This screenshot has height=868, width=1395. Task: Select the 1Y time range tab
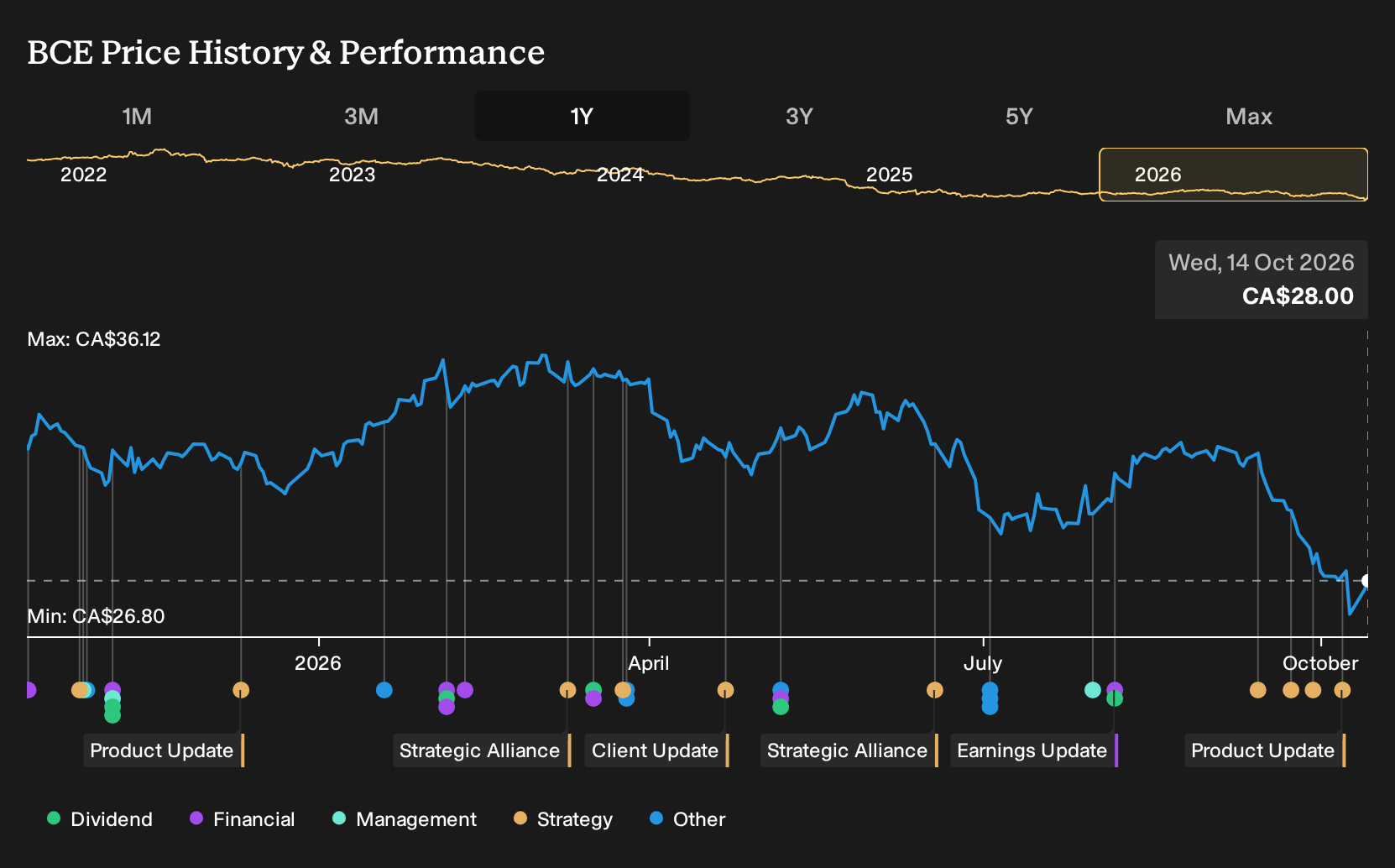coord(583,116)
